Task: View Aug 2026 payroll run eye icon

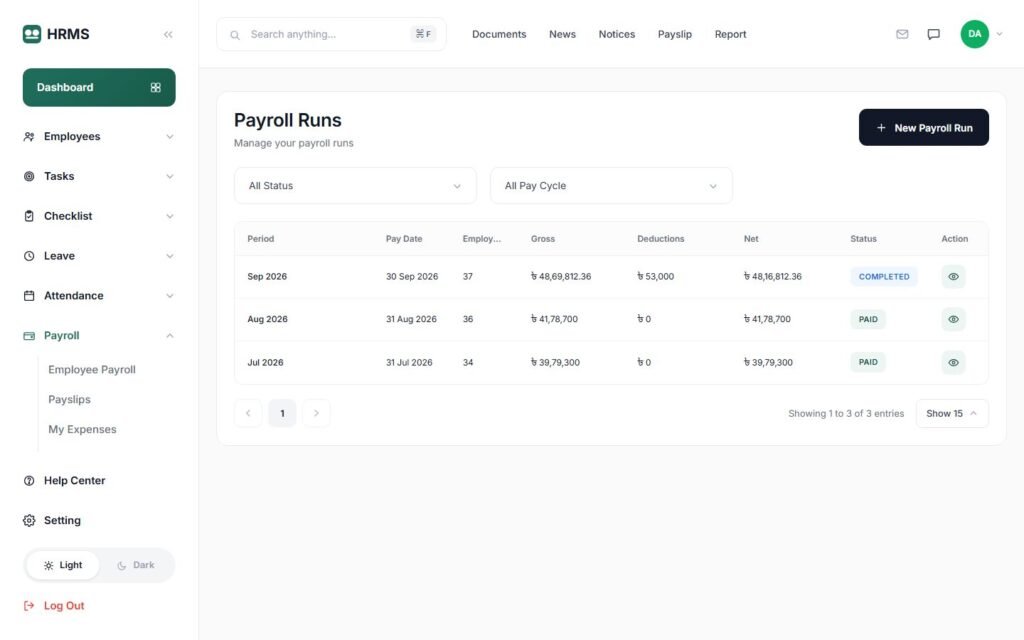Action: pos(953,319)
